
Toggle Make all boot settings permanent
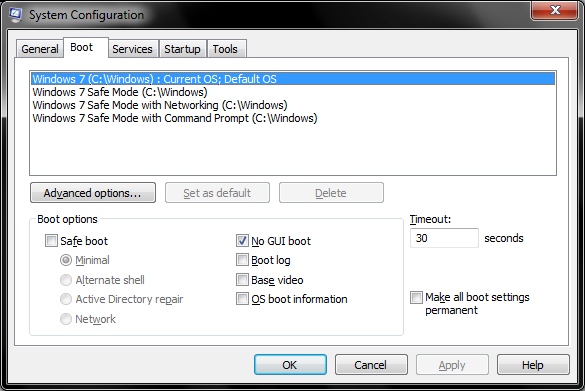[x=416, y=297]
